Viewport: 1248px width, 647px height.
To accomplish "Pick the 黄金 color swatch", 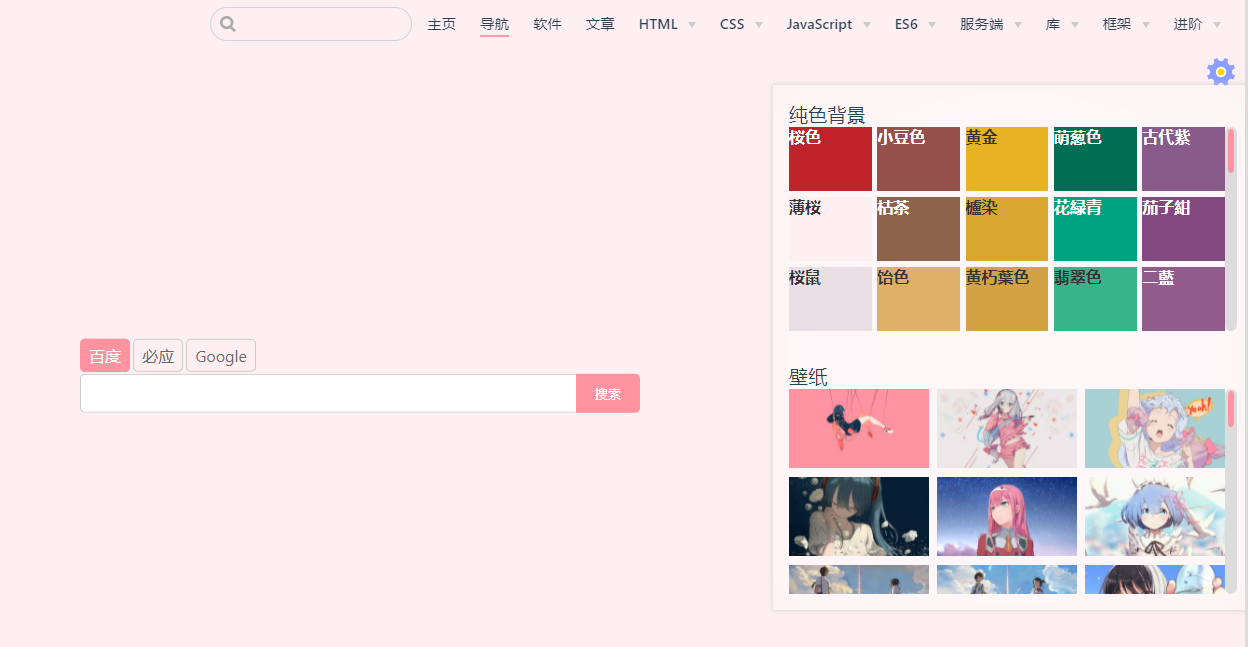I will click(x=1006, y=159).
